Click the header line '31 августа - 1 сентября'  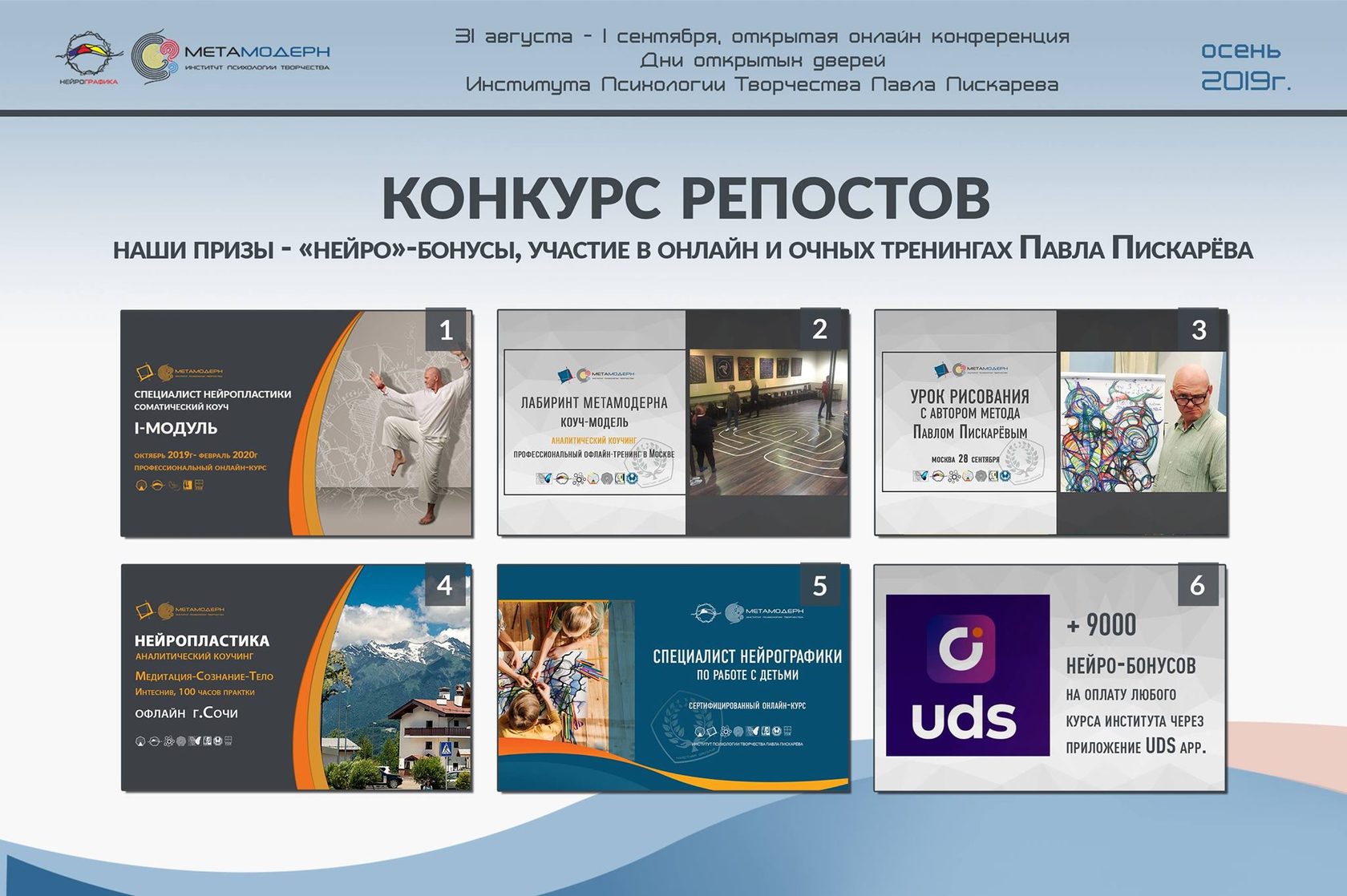(x=762, y=36)
